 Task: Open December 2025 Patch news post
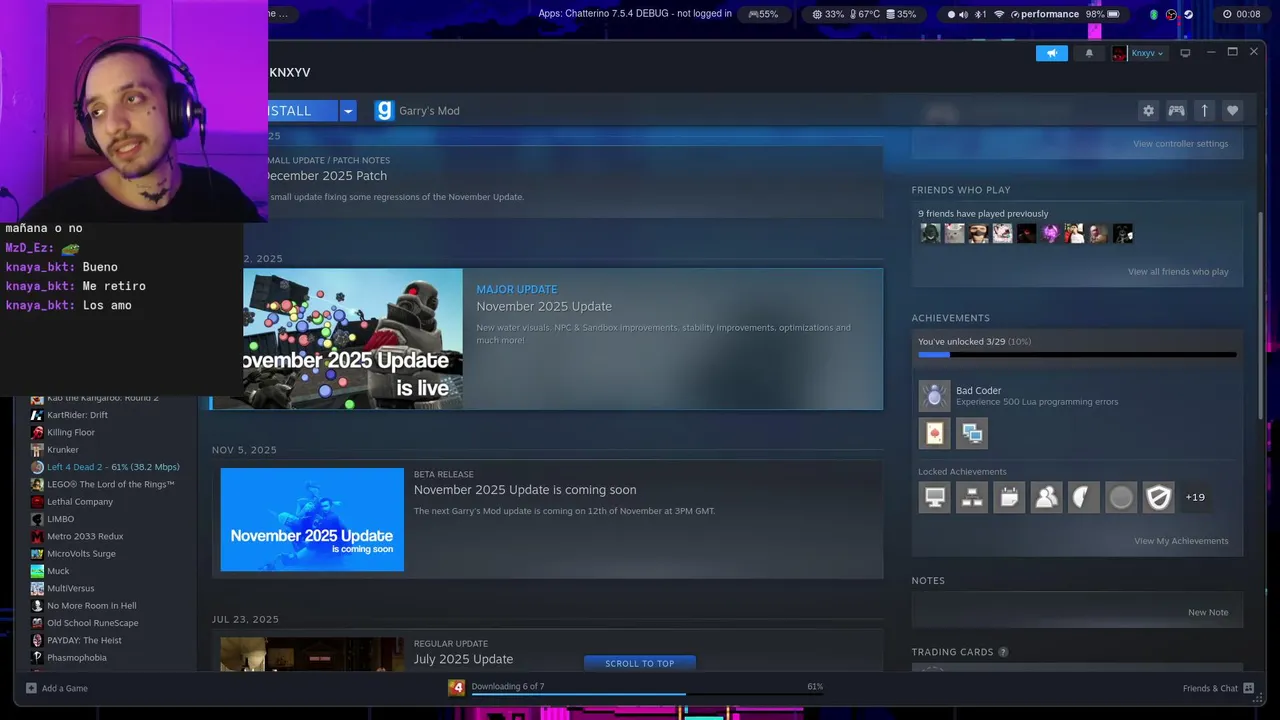click(x=327, y=176)
